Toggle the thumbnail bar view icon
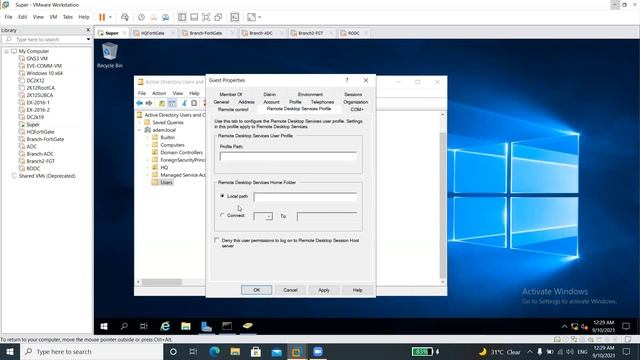 tap(194, 17)
